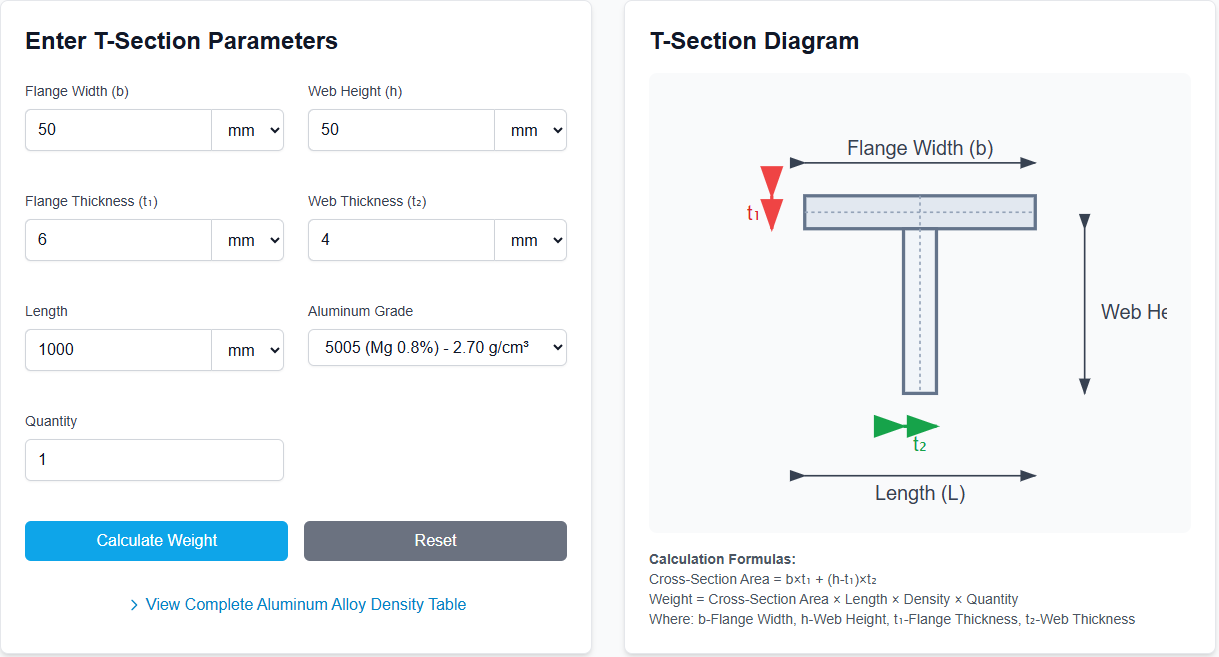1219x657 pixels.
Task: Click the Flange Width dimension arrow
Action: [913, 162]
